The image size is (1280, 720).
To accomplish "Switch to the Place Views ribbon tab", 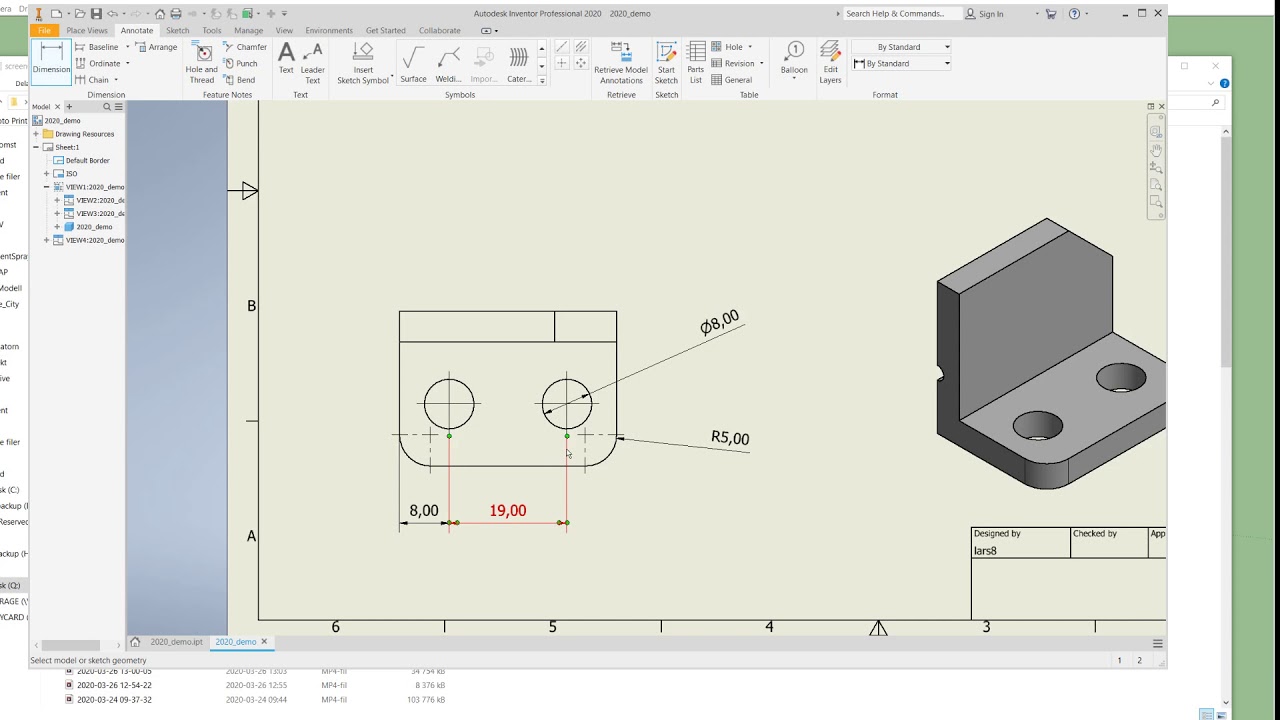I will 87,30.
